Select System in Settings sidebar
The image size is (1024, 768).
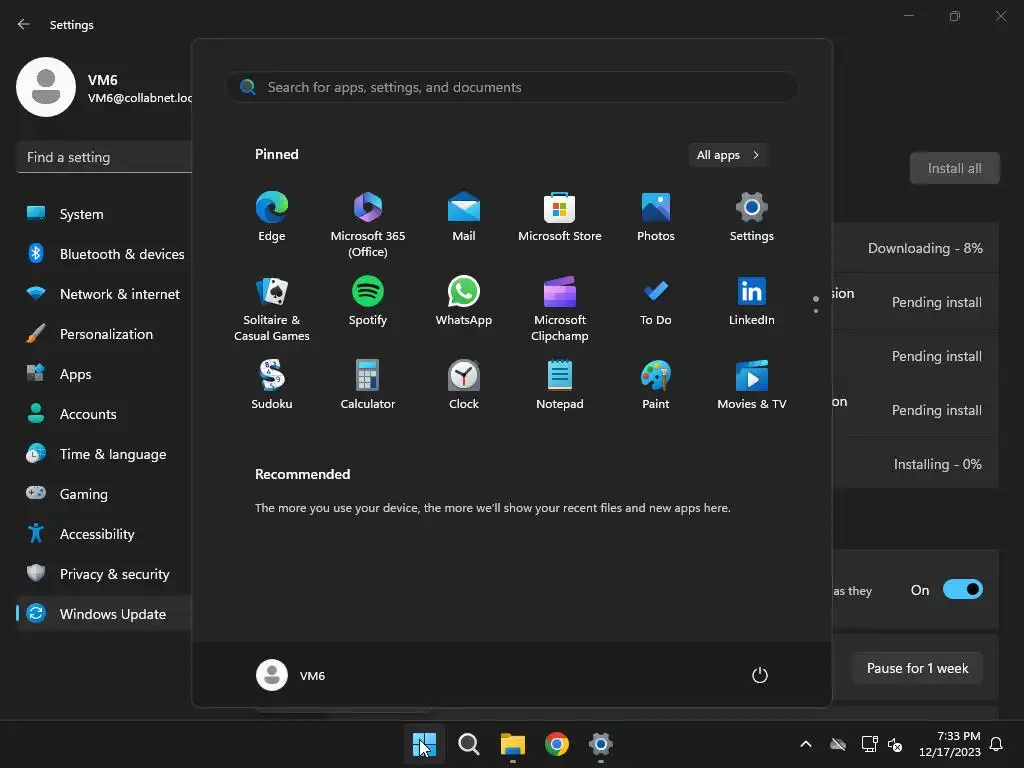[x=104, y=214]
